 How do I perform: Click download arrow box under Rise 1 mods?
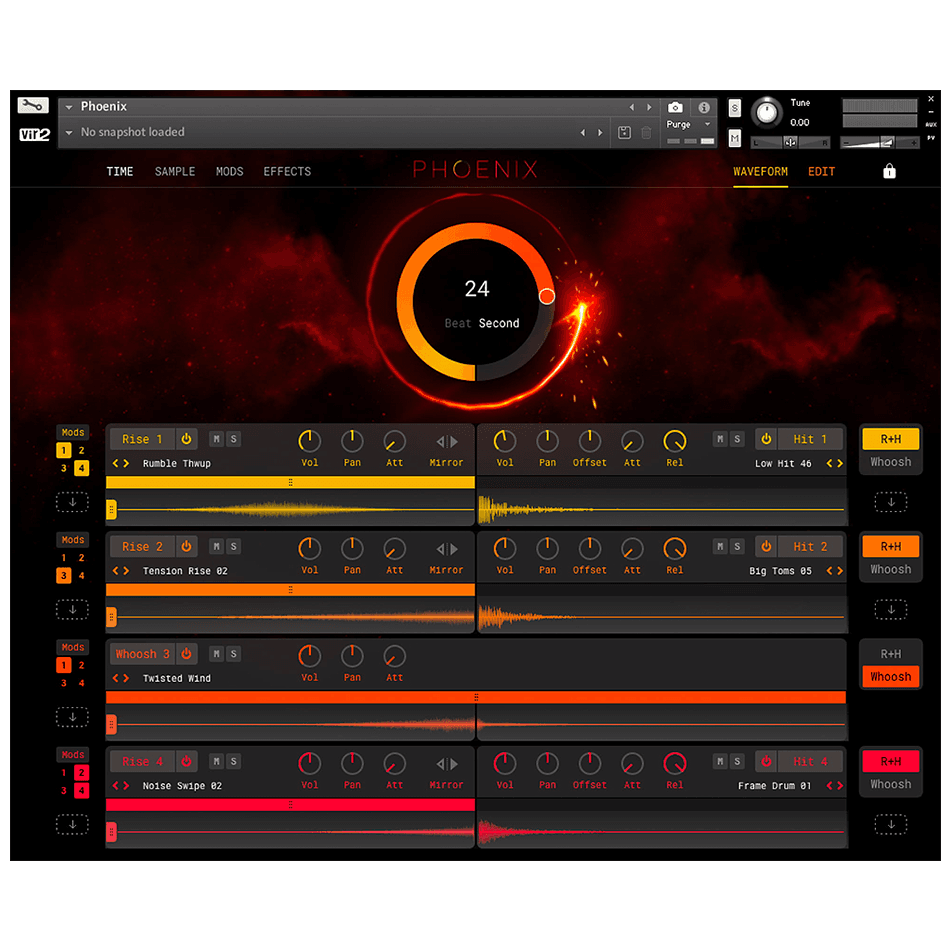[72, 502]
